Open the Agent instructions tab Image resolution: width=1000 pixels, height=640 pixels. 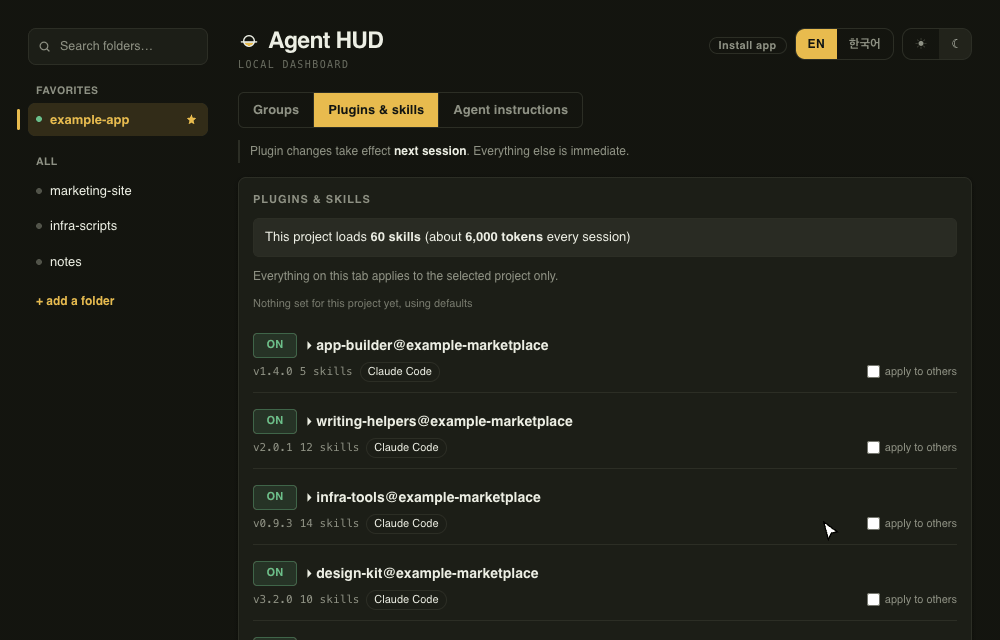click(x=510, y=110)
